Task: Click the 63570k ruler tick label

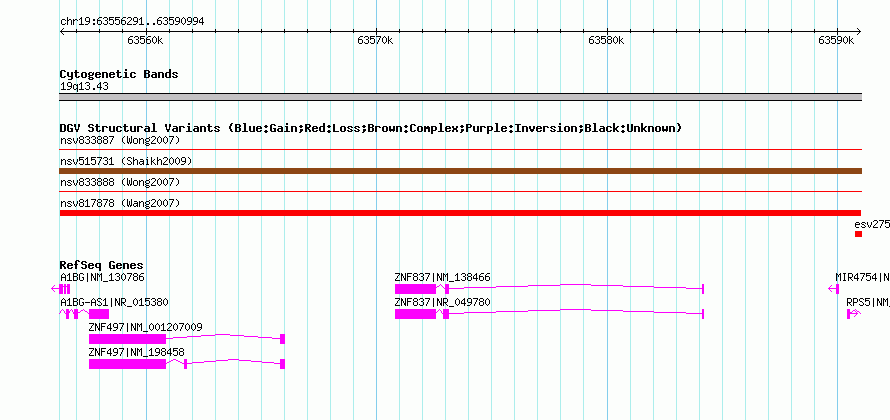Action: tap(375, 40)
